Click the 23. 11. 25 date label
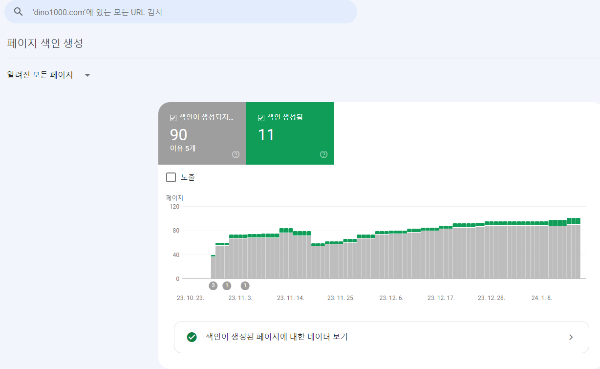The height and width of the screenshot is (369, 600). pyautogui.click(x=340, y=298)
